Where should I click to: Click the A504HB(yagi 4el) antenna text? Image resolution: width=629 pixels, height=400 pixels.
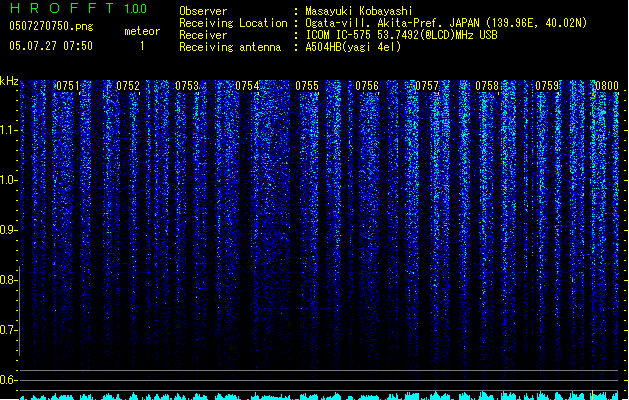click(x=353, y=47)
